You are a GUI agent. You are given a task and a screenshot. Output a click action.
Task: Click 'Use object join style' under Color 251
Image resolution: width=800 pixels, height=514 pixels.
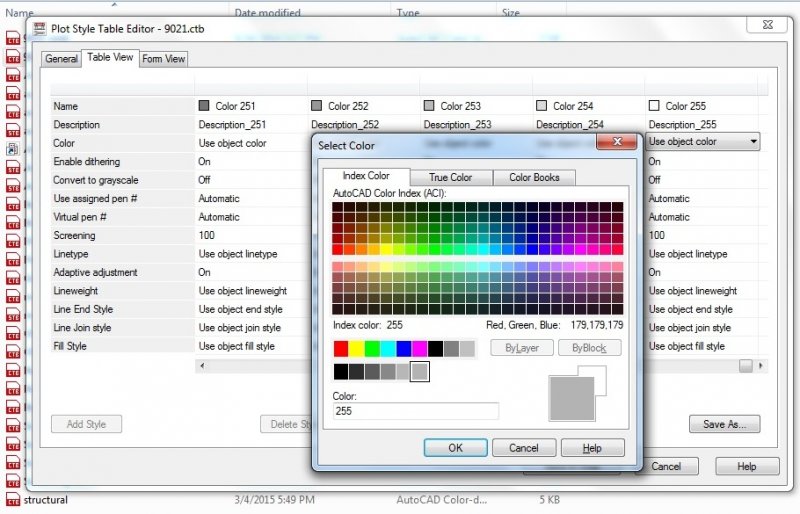(x=240, y=328)
